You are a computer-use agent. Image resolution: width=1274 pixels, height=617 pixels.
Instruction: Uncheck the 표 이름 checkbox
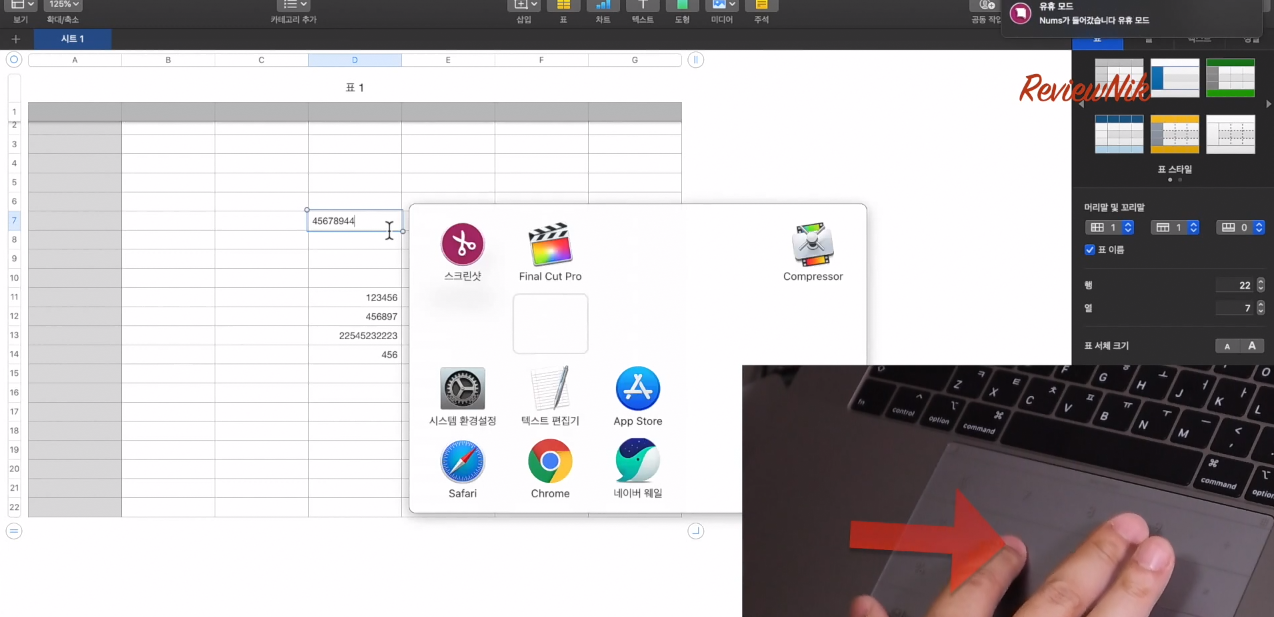point(1090,250)
